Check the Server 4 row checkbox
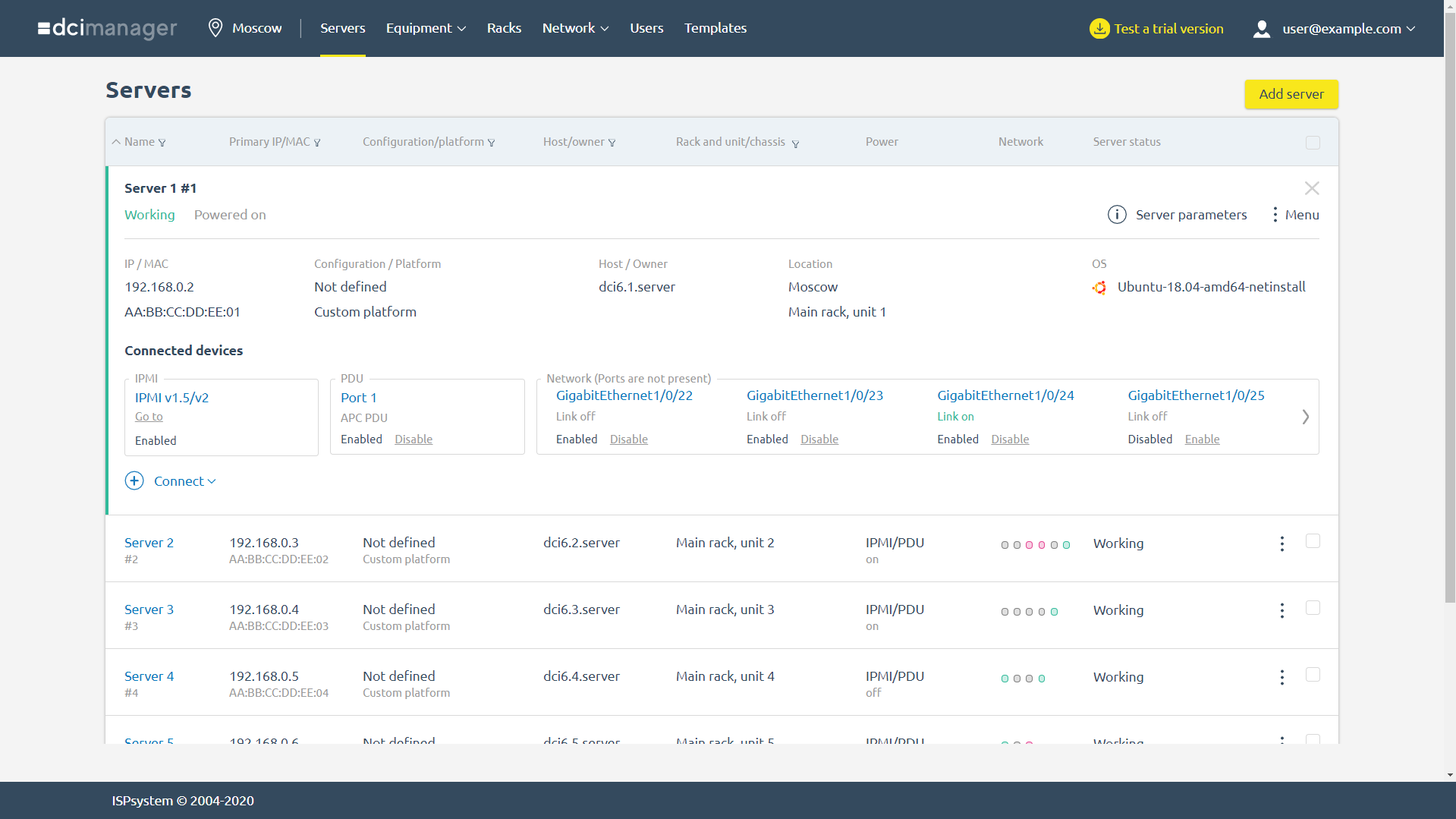Image resolution: width=1456 pixels, height=819 pixels. pyautogui.click(x=1313, y=674)
